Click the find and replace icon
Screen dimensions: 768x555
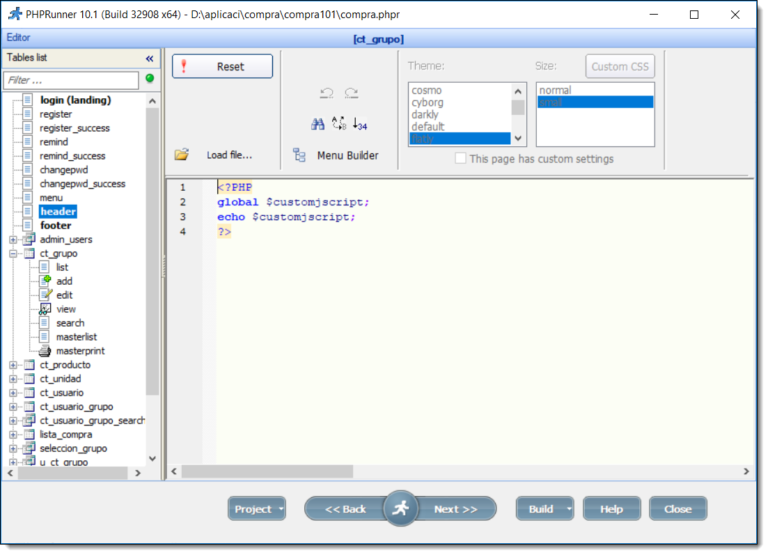(x=339, y=123)
